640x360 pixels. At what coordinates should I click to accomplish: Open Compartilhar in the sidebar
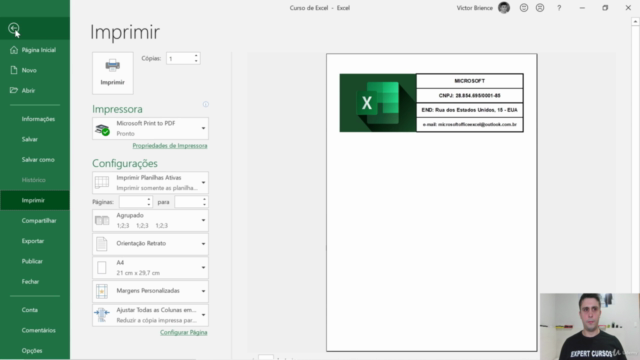tap(35, 220)
